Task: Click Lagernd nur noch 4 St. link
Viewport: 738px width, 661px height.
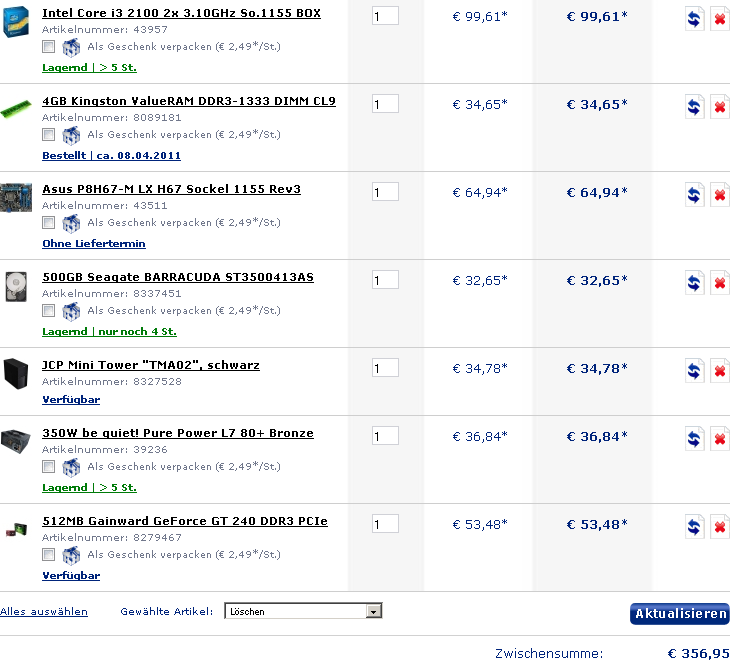Action: (x=109, y=332)
